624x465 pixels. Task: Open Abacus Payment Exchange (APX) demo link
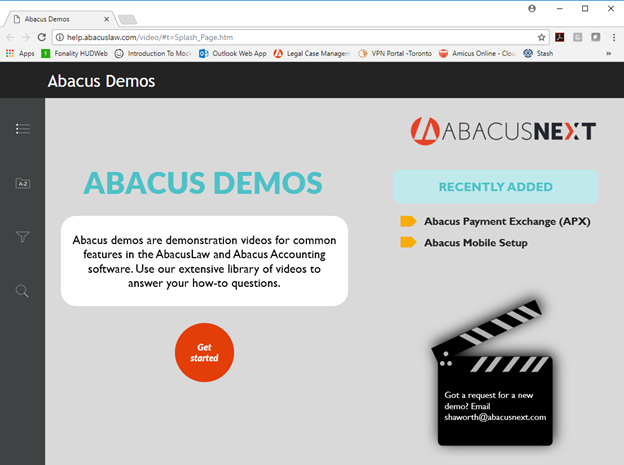[507, 221]
